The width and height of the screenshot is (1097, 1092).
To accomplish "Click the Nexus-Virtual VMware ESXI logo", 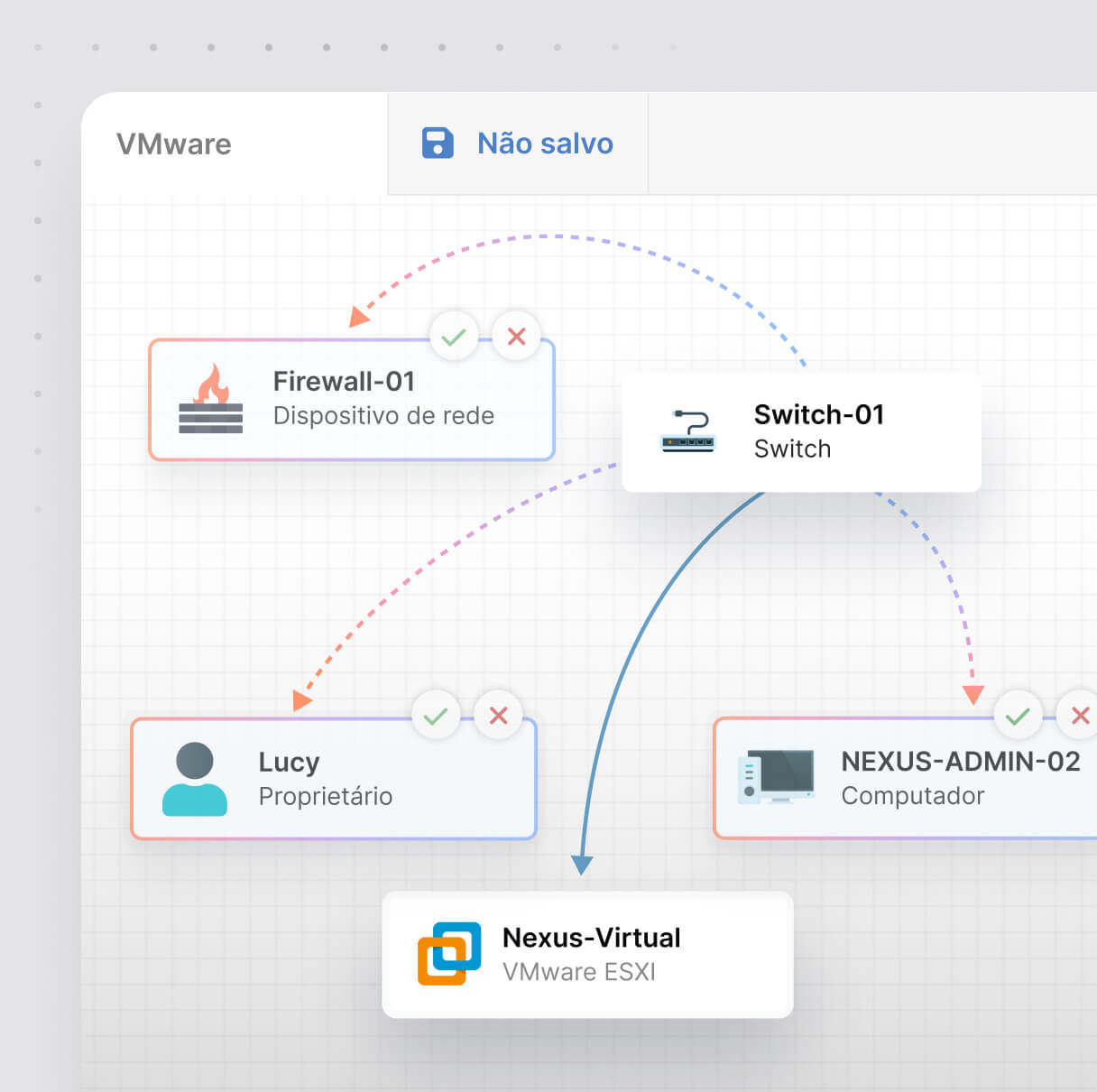I will [448, 954].
